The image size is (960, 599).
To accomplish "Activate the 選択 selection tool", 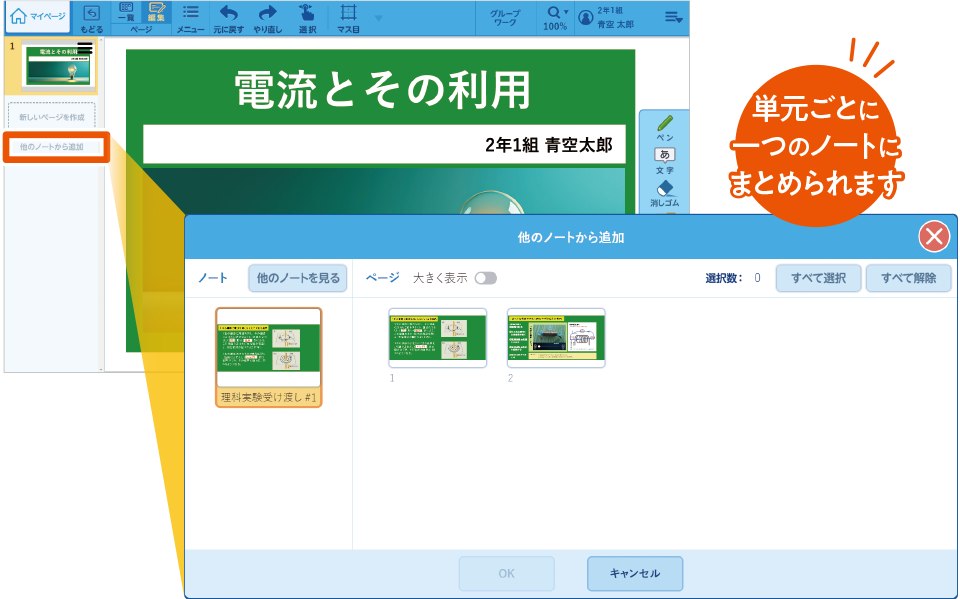I will coord(306,17).
